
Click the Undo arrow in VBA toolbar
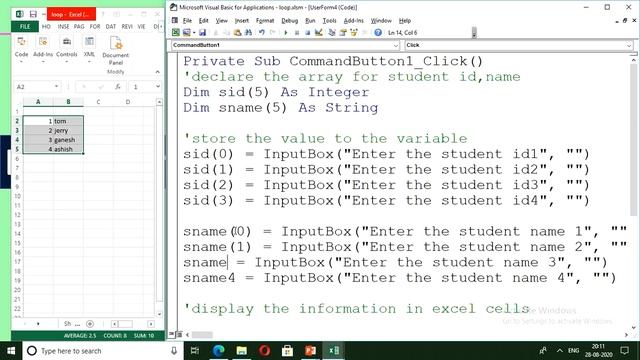click(x=262, y=33)
